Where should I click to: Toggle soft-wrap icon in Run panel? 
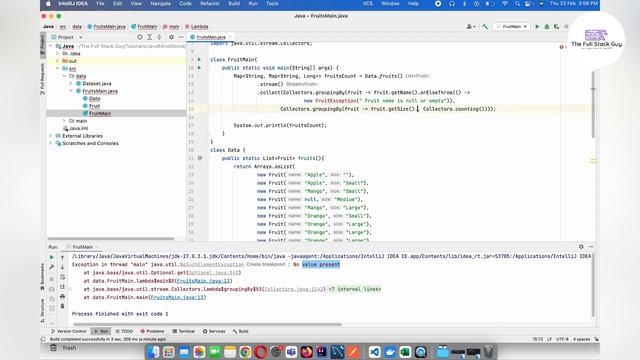click(x=62, y=277)
